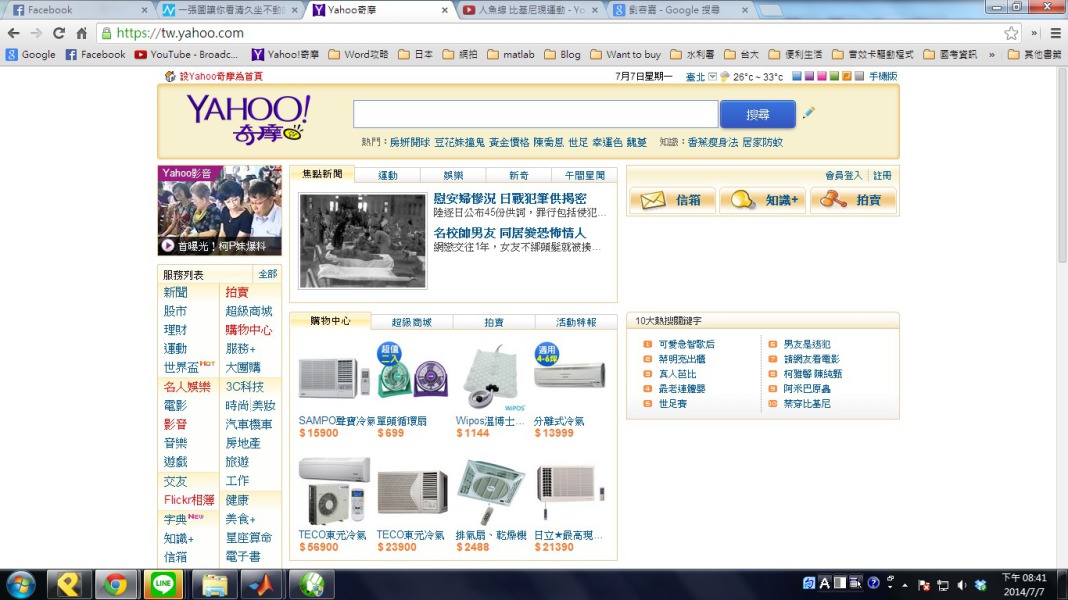The image size is (1068, 600).
Task: Click the play icon on the Yahoo影音 video
Action: [x=168, y=246]
